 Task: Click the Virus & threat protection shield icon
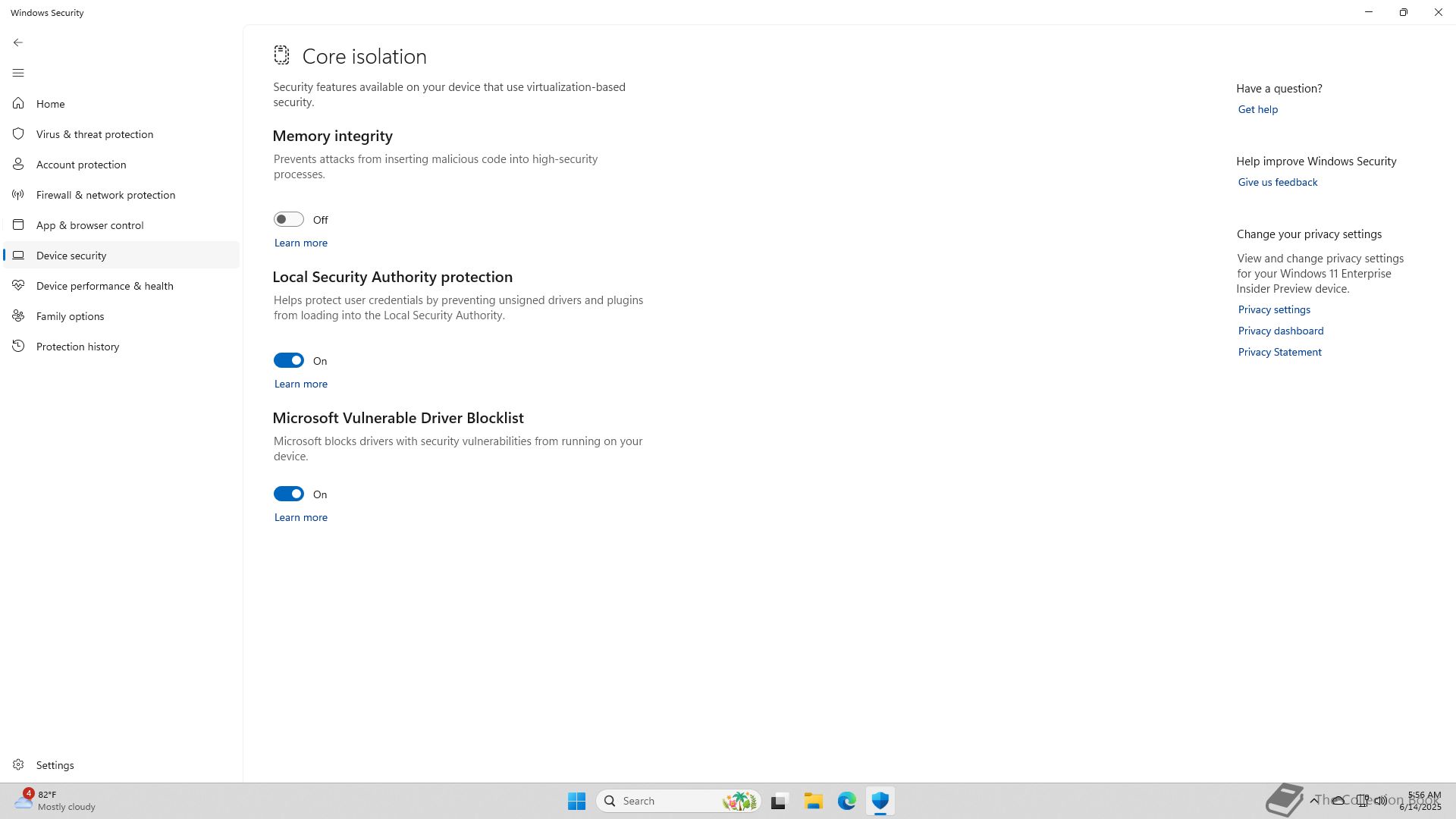pos(18,133)
